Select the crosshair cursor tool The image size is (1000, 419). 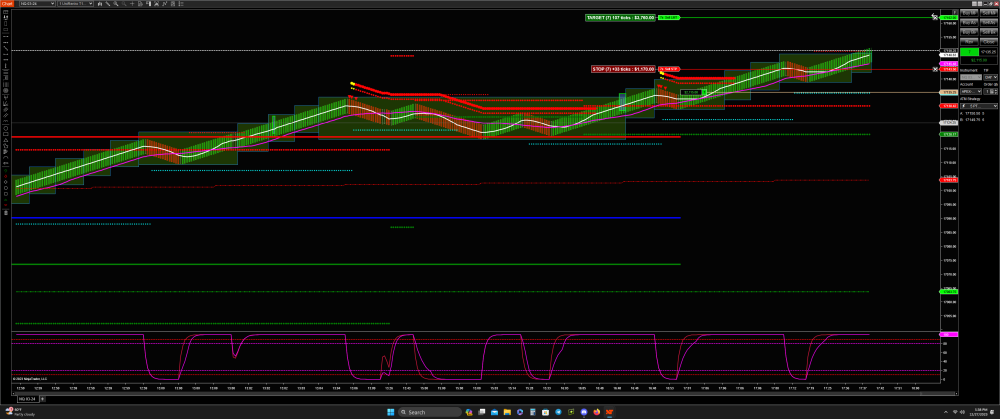132,4
